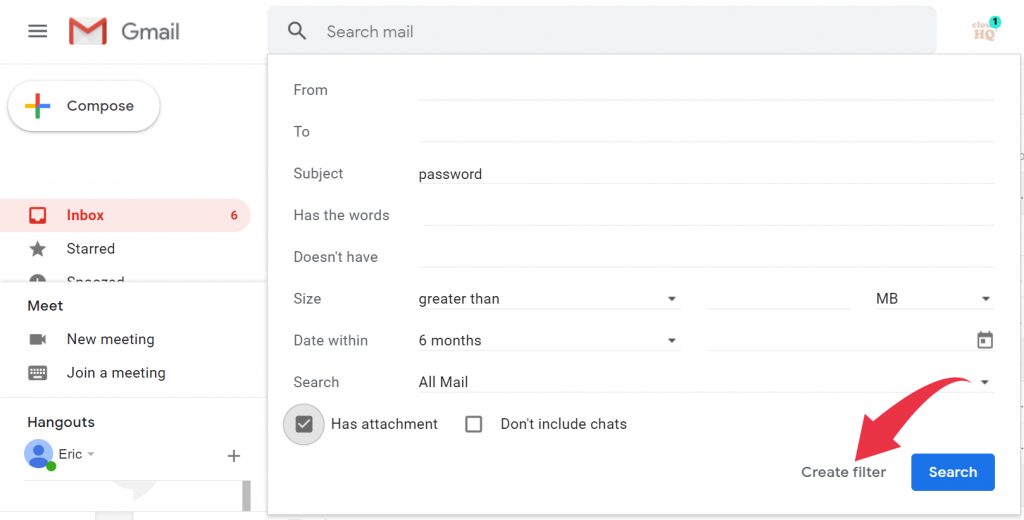
Task: Click into the From input field
Action: tap(707, 90)
